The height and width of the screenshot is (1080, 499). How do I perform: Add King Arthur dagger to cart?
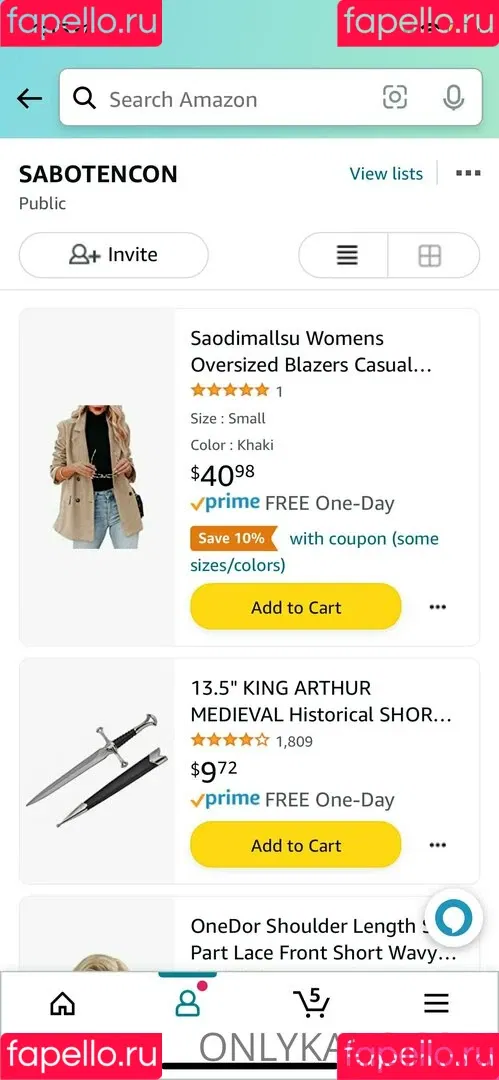pyautogui.click(x=296, y=845)
